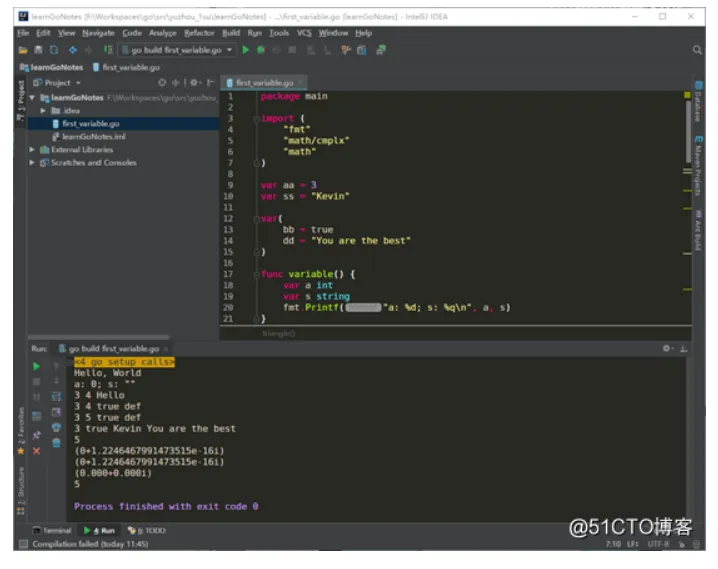Close Run panel with red X
The width and height of the screenshot is (718, 569).
click(37, 451)
